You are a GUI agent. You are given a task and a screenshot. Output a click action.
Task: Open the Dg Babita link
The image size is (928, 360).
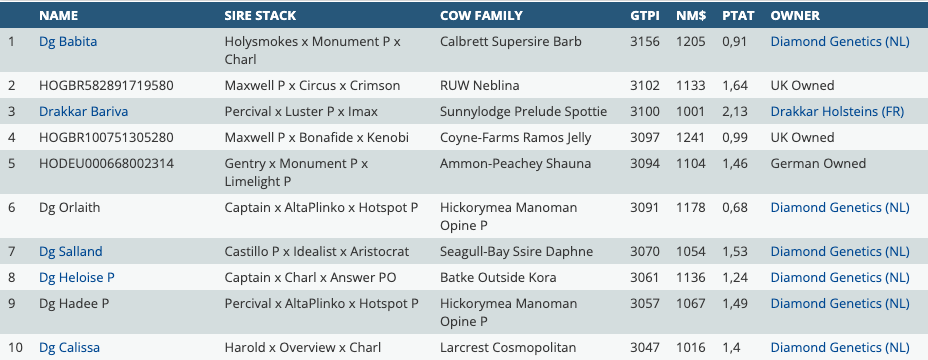tap(68, 41)
